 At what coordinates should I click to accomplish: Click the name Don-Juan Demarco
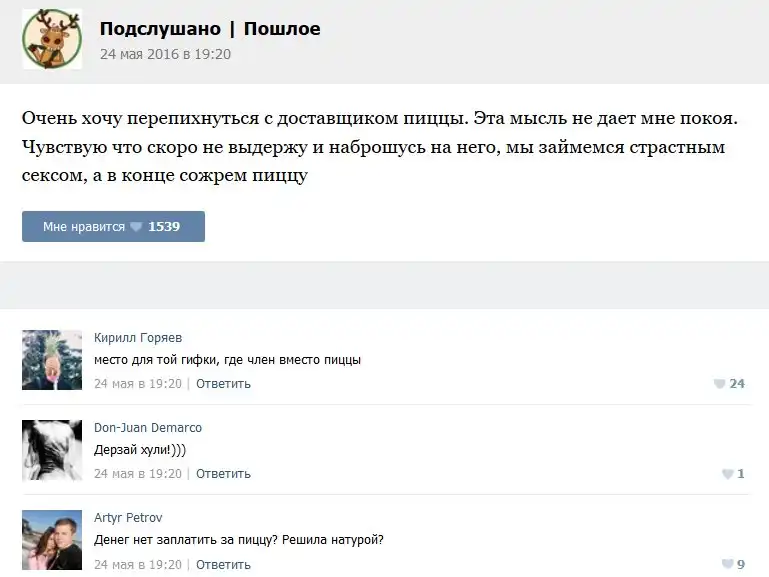tap(148, 428)
